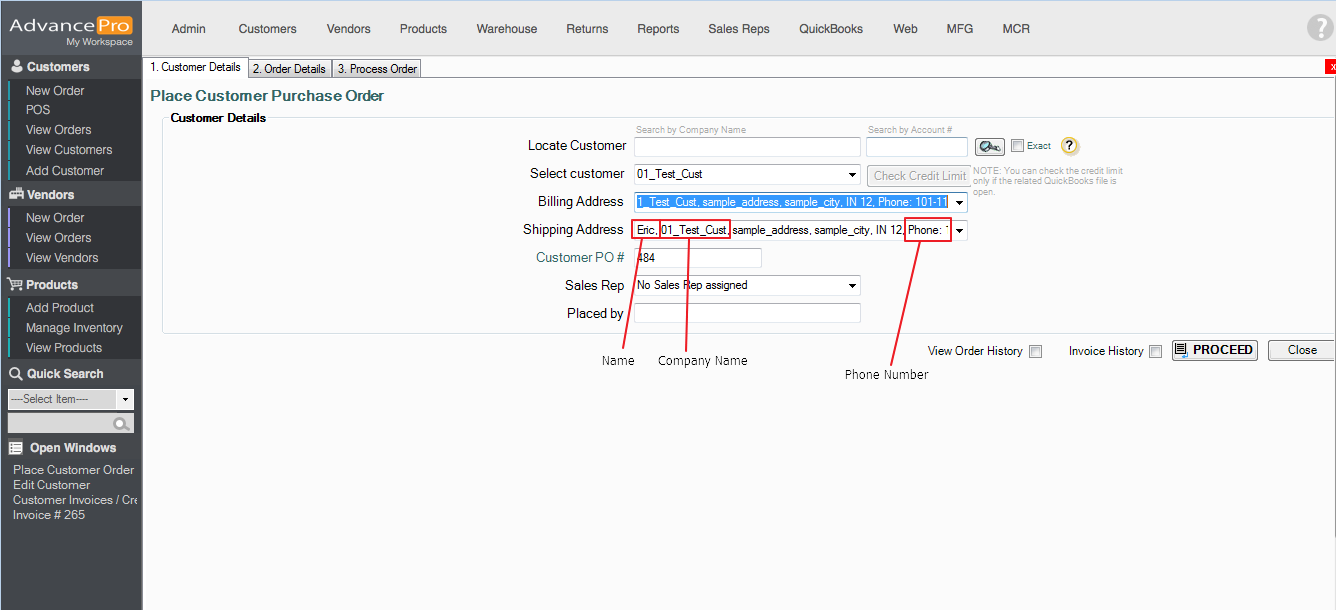This screenshot has height=610, width=1336.
Task: Open the Warehouse menu
Action: [506, 29]
